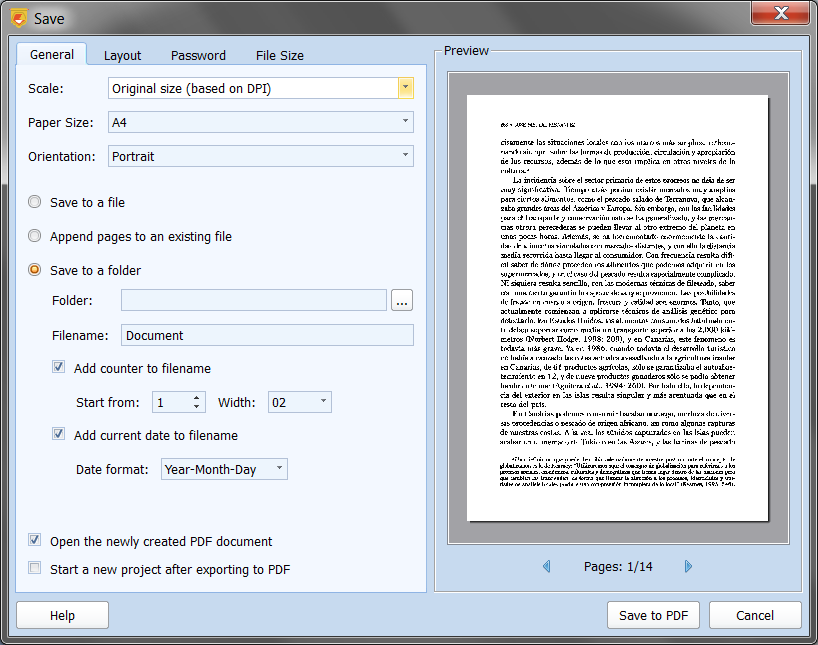
Task: Go to next preview page arrow
Action: pyautogui.click(x=688, y=567)
